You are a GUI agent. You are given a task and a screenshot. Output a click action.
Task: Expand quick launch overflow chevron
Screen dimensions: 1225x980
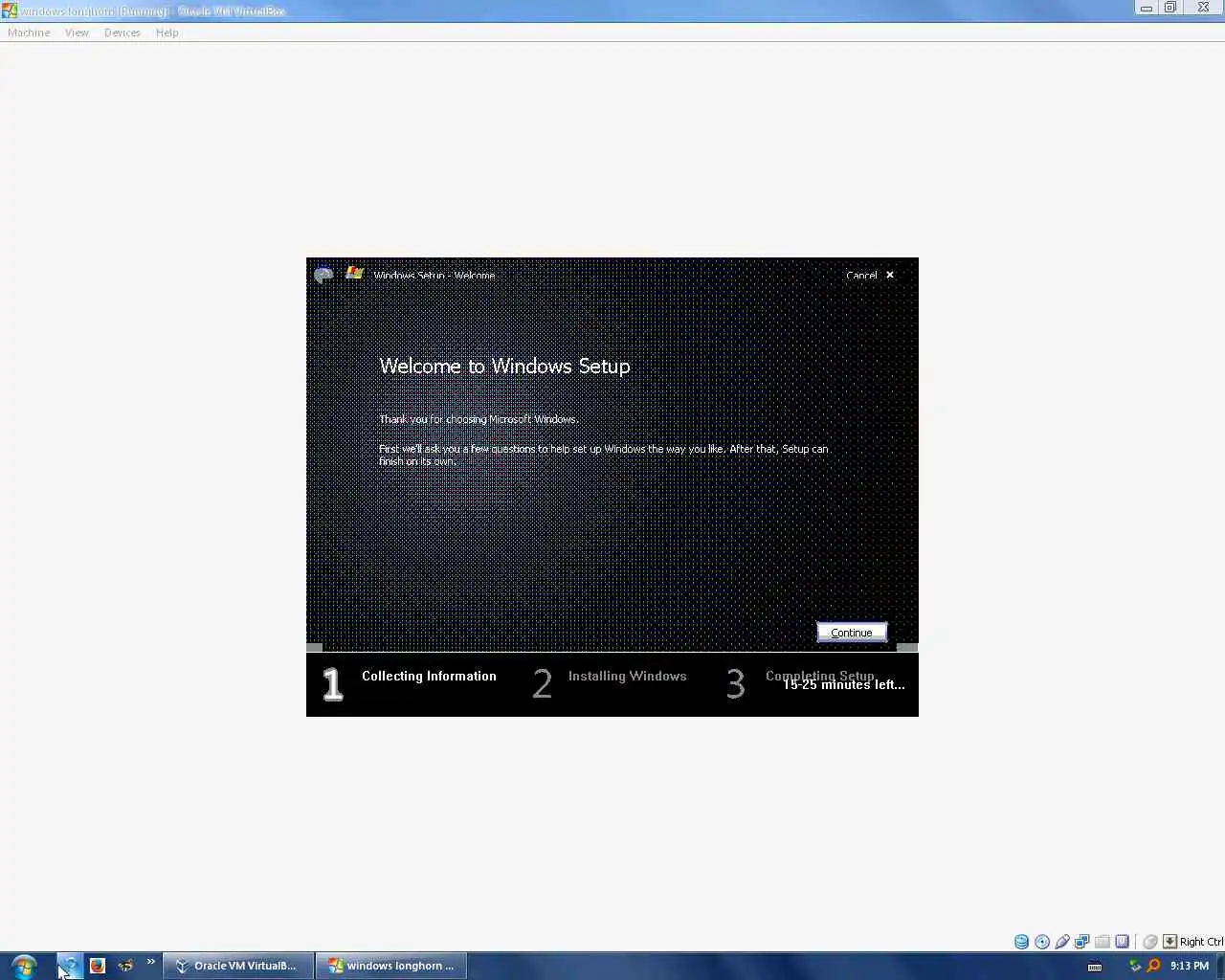(x=151, y=962)
